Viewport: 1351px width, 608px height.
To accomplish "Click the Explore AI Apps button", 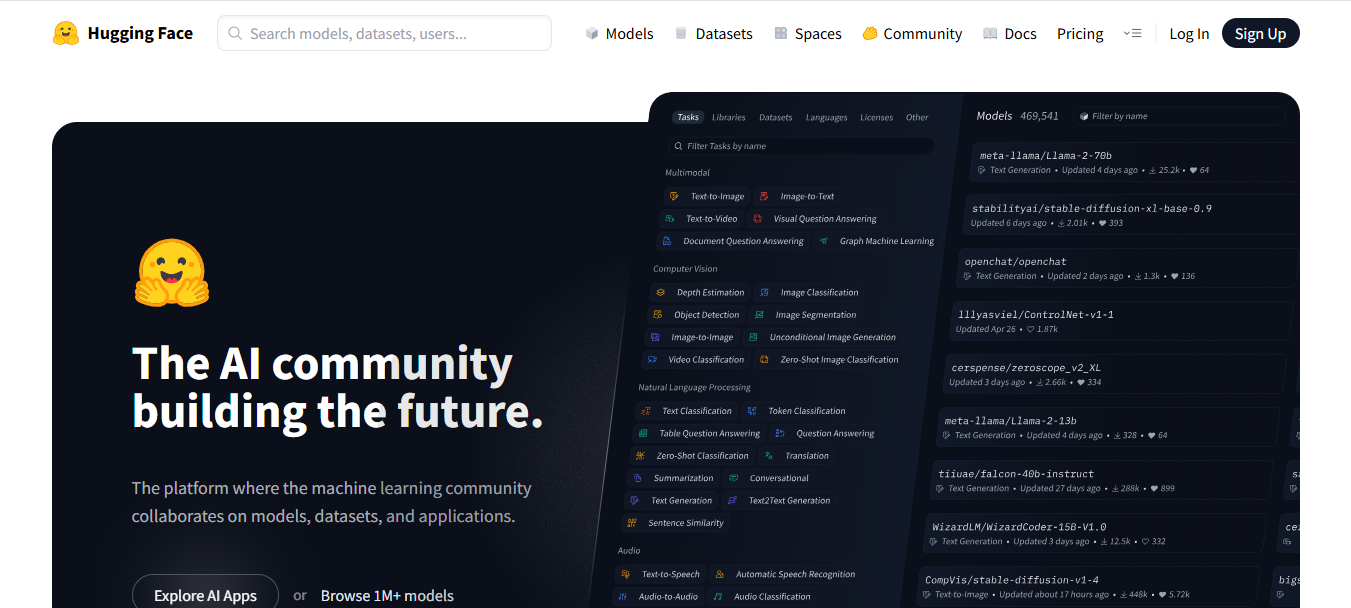I will point(205,595).
